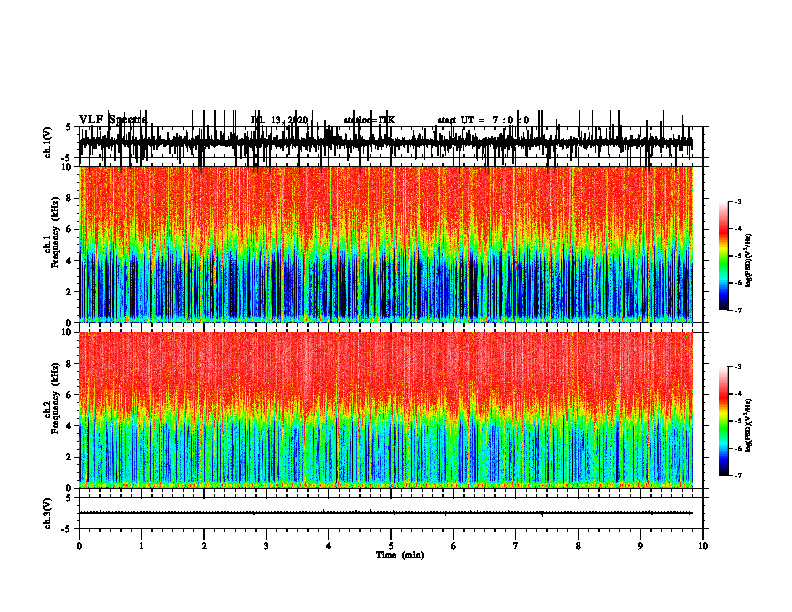Click inside the ch.1 spectrogram panel

(x=386, y=244)
